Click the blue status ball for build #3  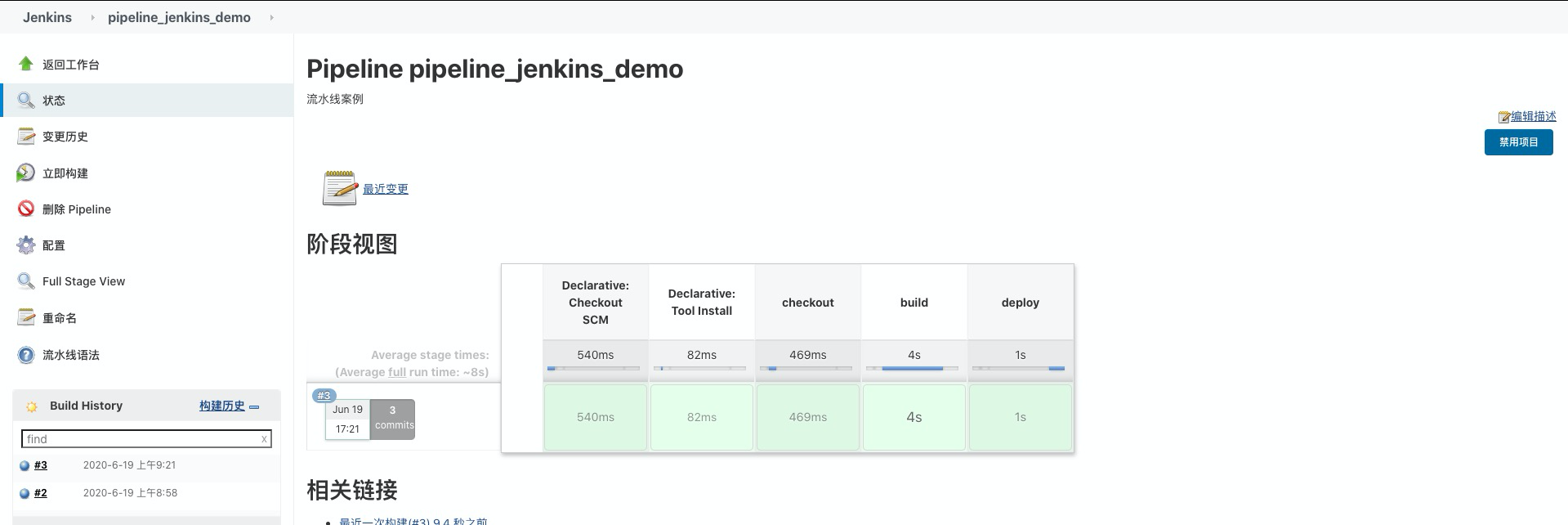click(x=25, y=466)
